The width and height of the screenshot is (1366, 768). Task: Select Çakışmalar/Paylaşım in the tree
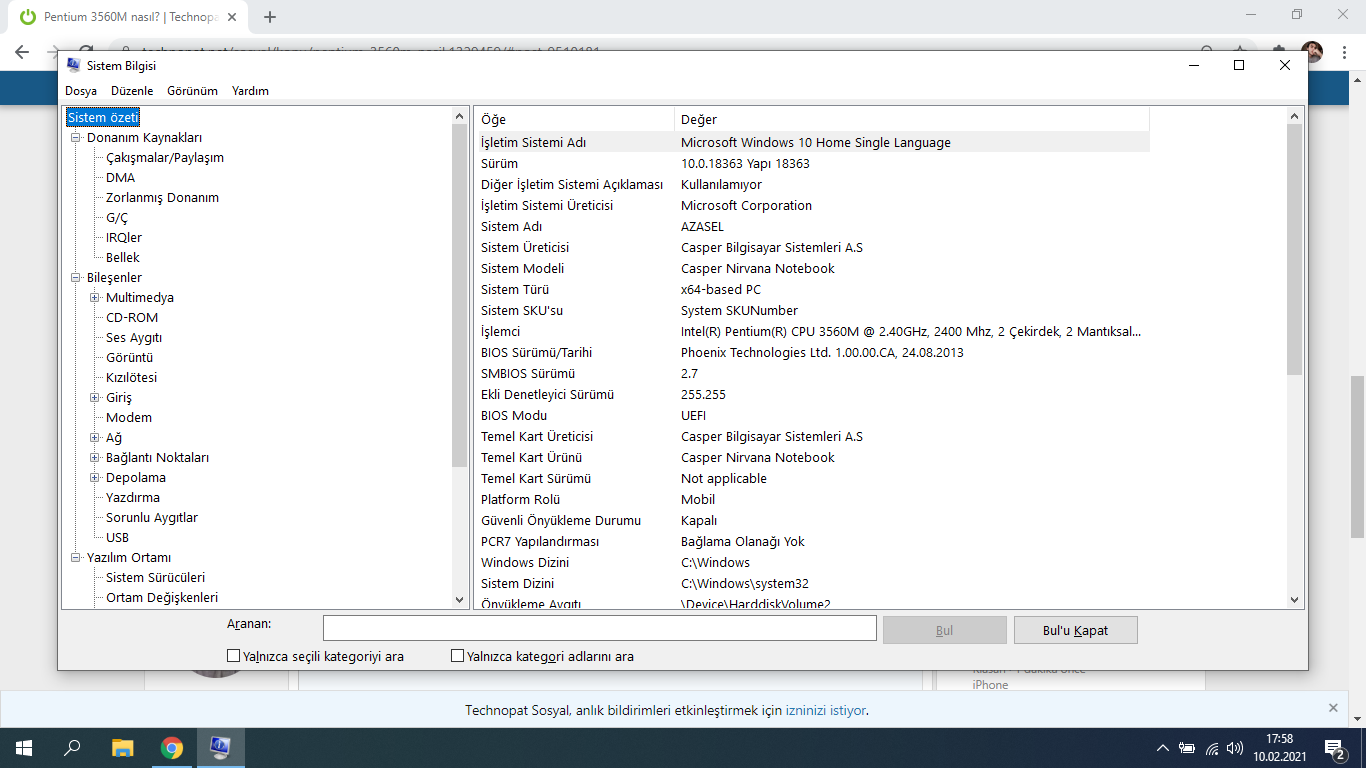coord(165,157)
